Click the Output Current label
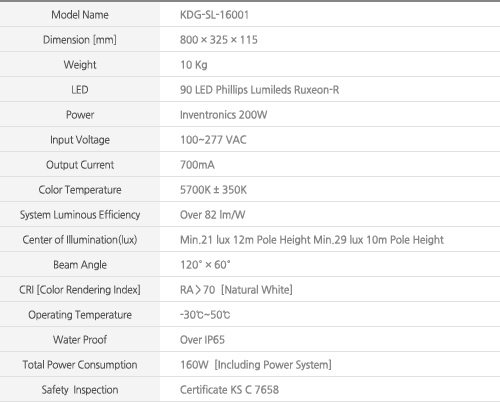The image size is (500, 402). click(80, 165)
